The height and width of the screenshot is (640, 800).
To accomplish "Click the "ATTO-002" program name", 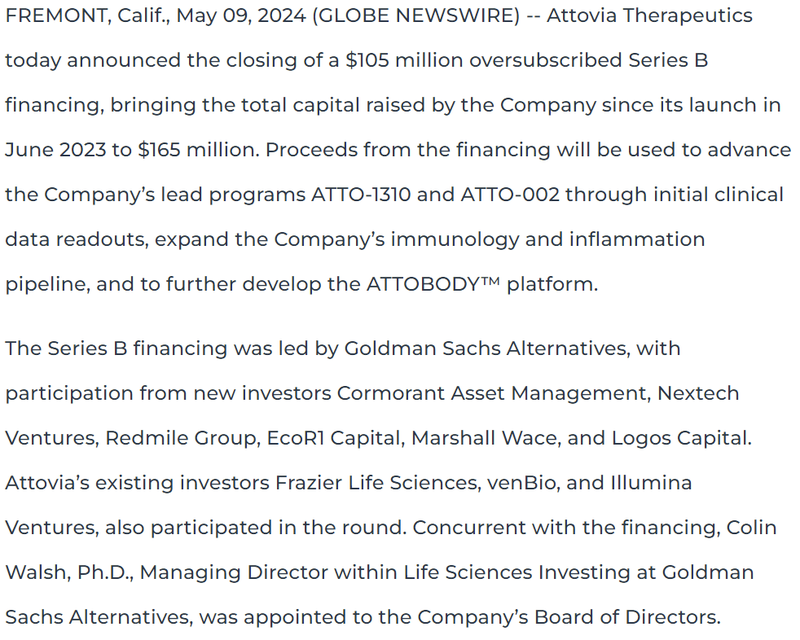I will coord(508,195).
